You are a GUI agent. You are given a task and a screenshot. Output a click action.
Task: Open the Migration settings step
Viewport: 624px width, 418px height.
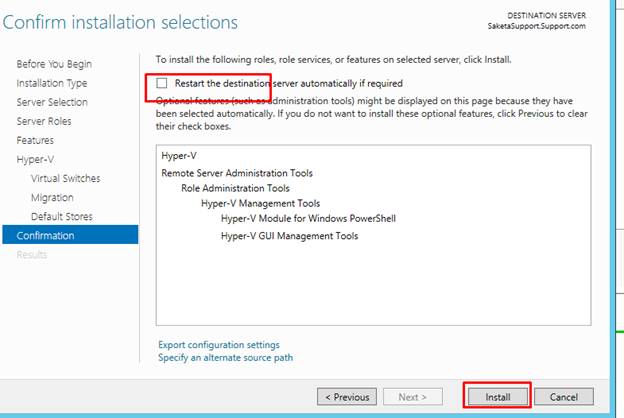pyautogui.click(x=52, y=197)
